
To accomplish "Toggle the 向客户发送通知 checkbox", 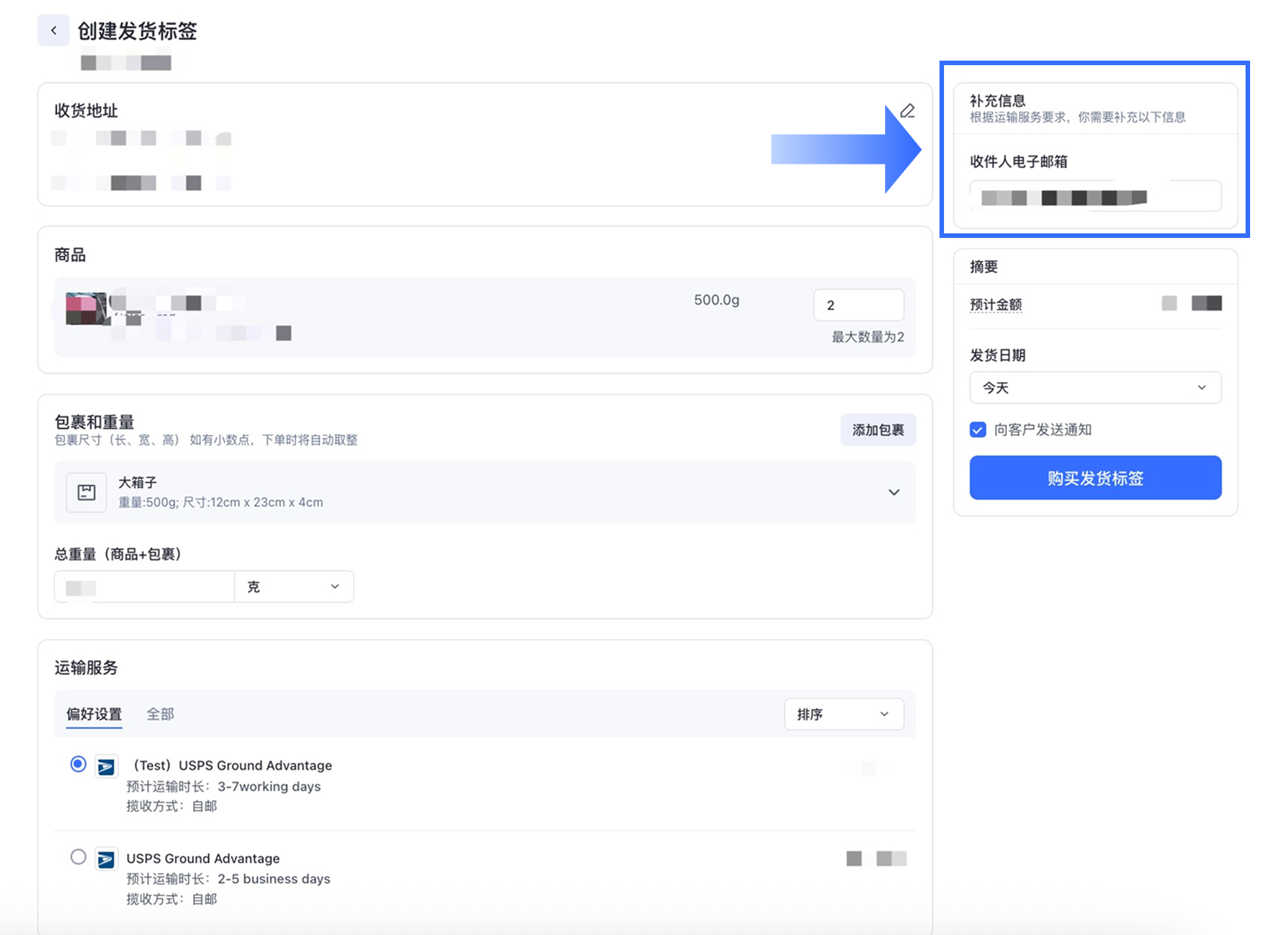I will (x=978, y=430).
